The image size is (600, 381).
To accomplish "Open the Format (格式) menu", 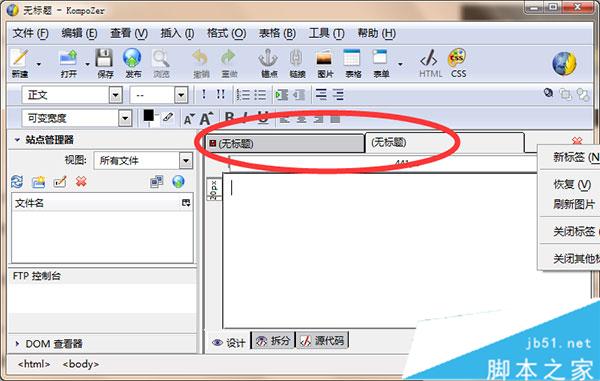I will click(226, 33).
